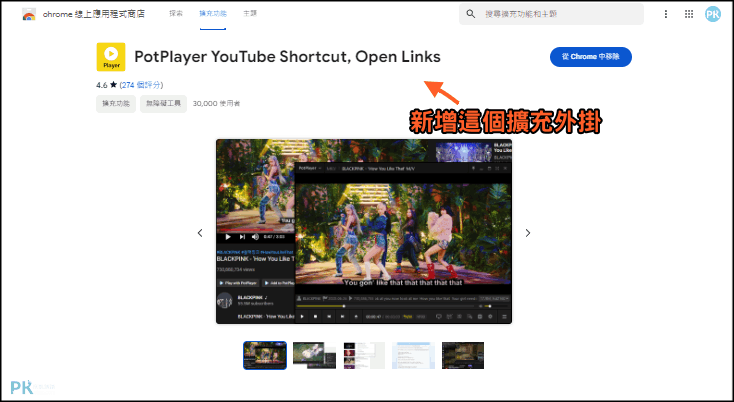Viewport: 734px width, 402px height.
Task: Focus the extension search field
Action: tap(551, 14)
